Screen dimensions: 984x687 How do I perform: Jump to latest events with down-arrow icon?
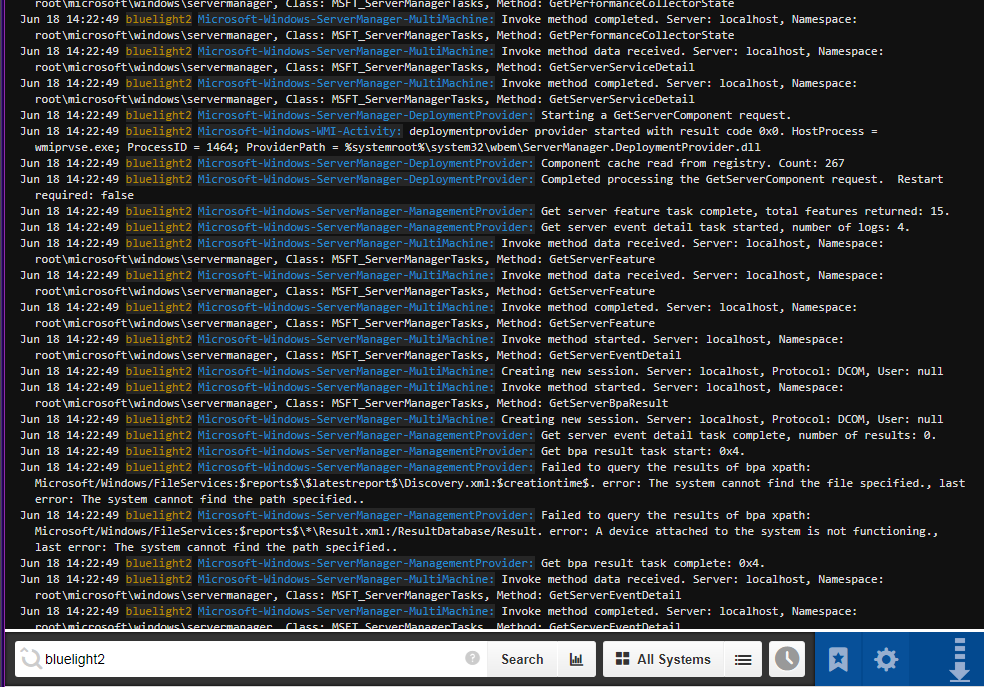point(960,659)
